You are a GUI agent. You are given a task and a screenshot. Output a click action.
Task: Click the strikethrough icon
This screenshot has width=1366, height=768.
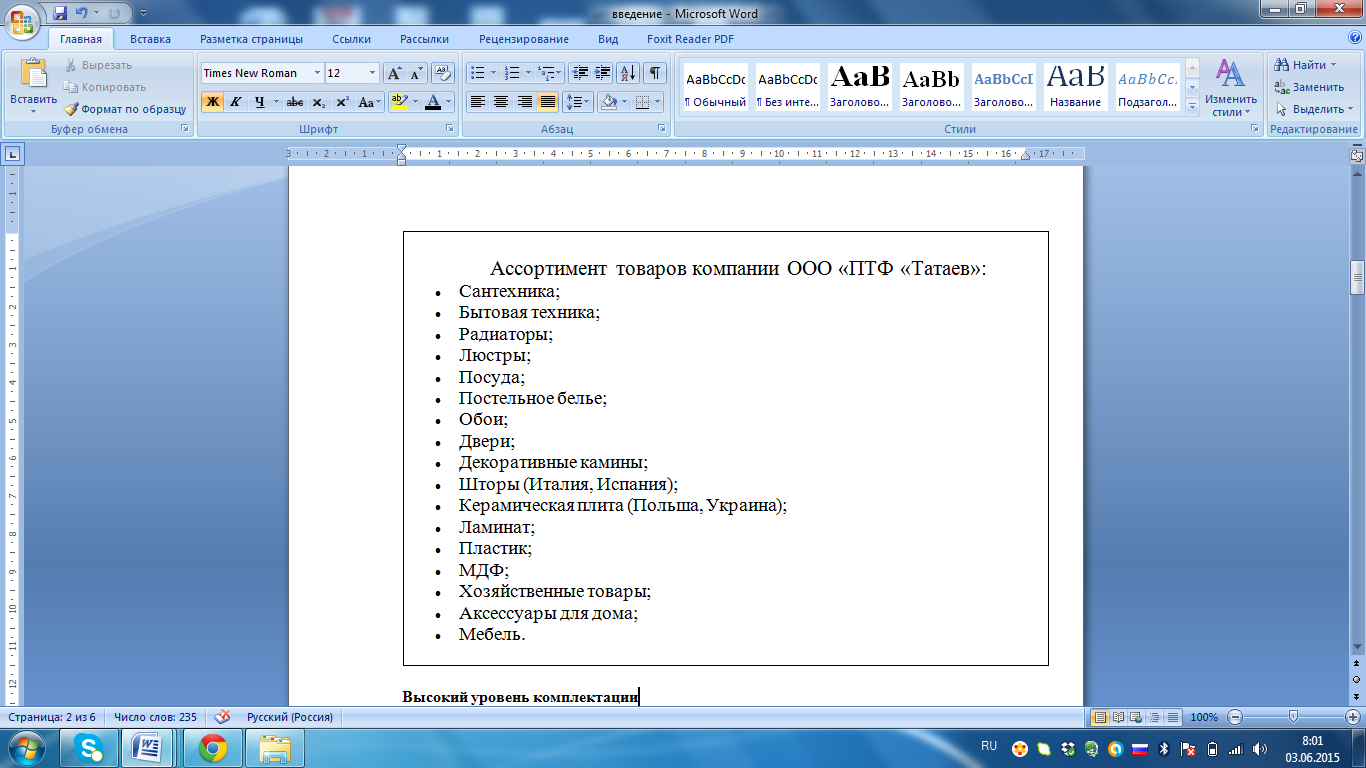(x=294, y=102)
